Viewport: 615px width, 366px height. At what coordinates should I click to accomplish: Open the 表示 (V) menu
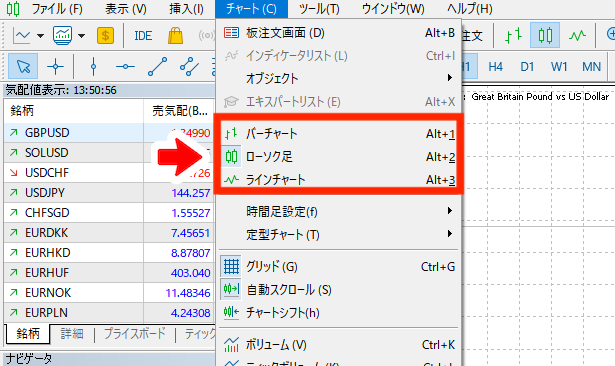tap(126, 9)
